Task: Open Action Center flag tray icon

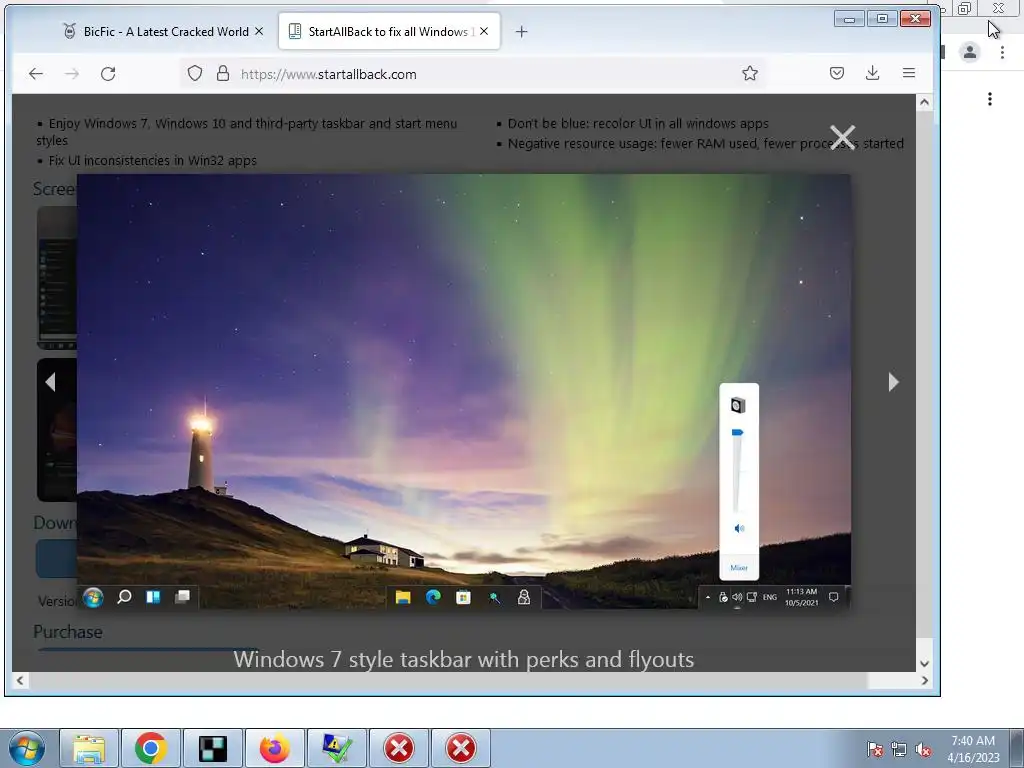Action: pyautogui.click(x=875, y=749)
